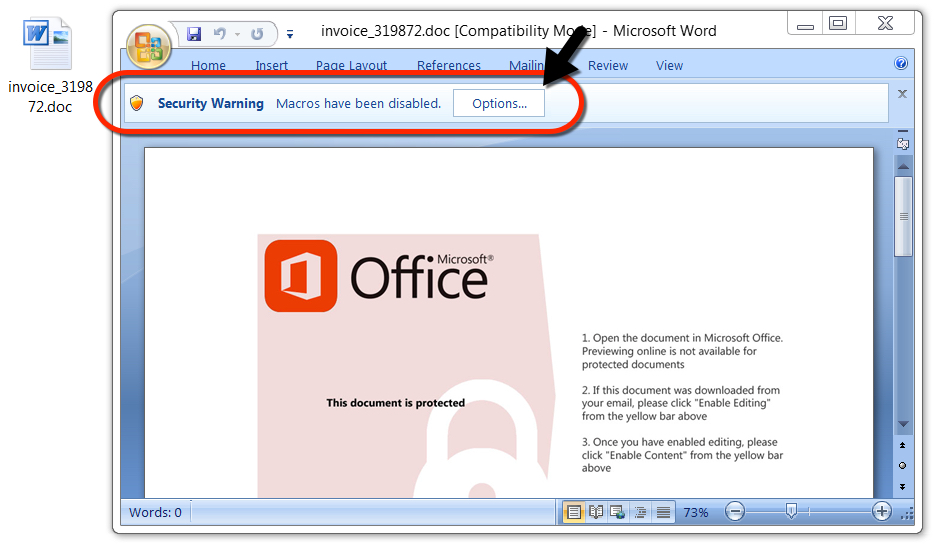Switch to Draft view
934x545 pixels.
pos(663,512)
